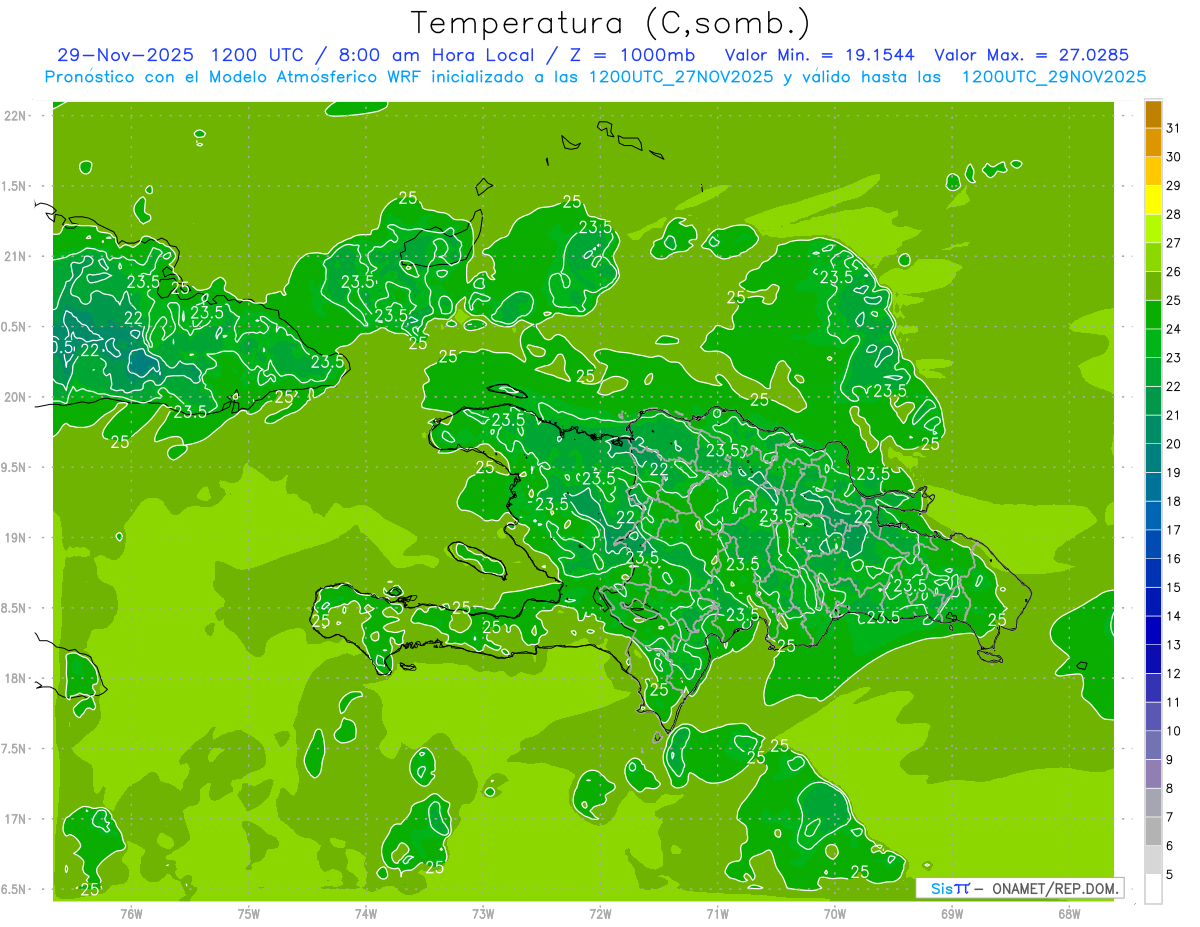The width and height of the screenshot is (1200, 927).
Task: Click the "20N" latitude axis label
Action: click(x=16, y=397)
